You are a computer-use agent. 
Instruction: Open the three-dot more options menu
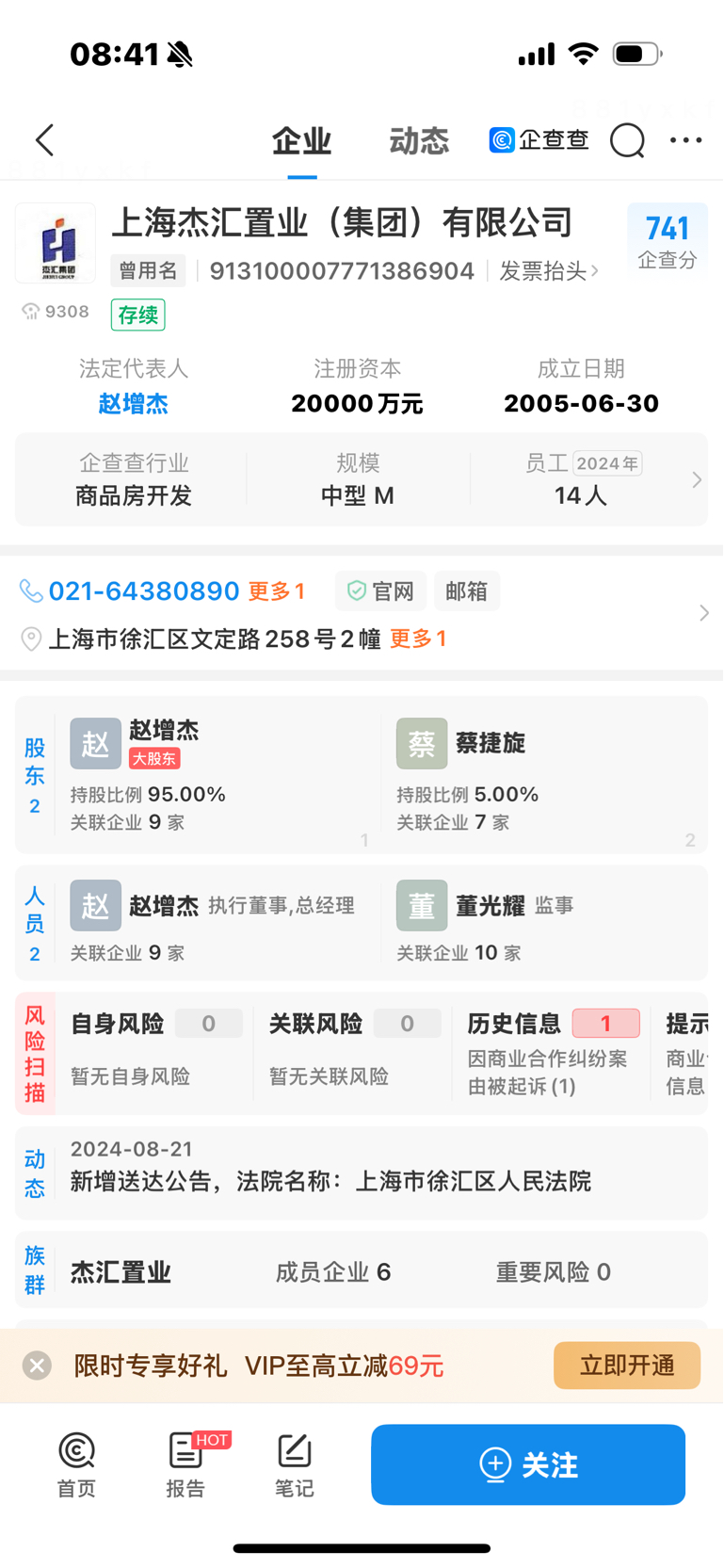point(685,140)
